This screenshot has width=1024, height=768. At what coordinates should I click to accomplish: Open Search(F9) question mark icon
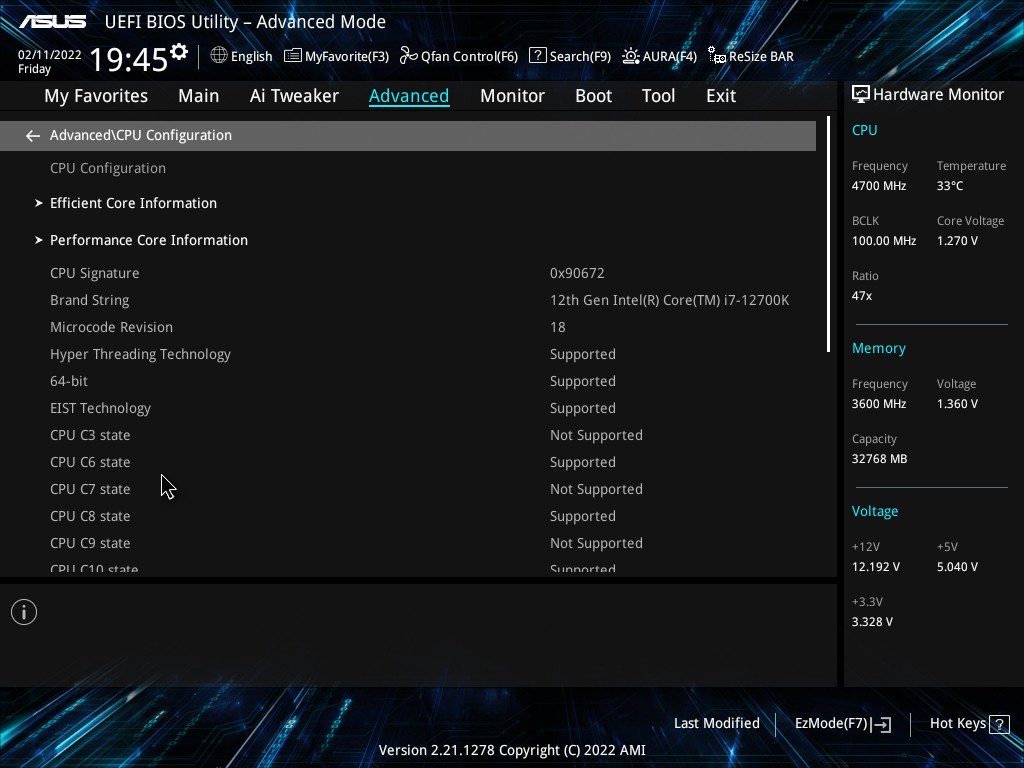click(x=537, y=56)
